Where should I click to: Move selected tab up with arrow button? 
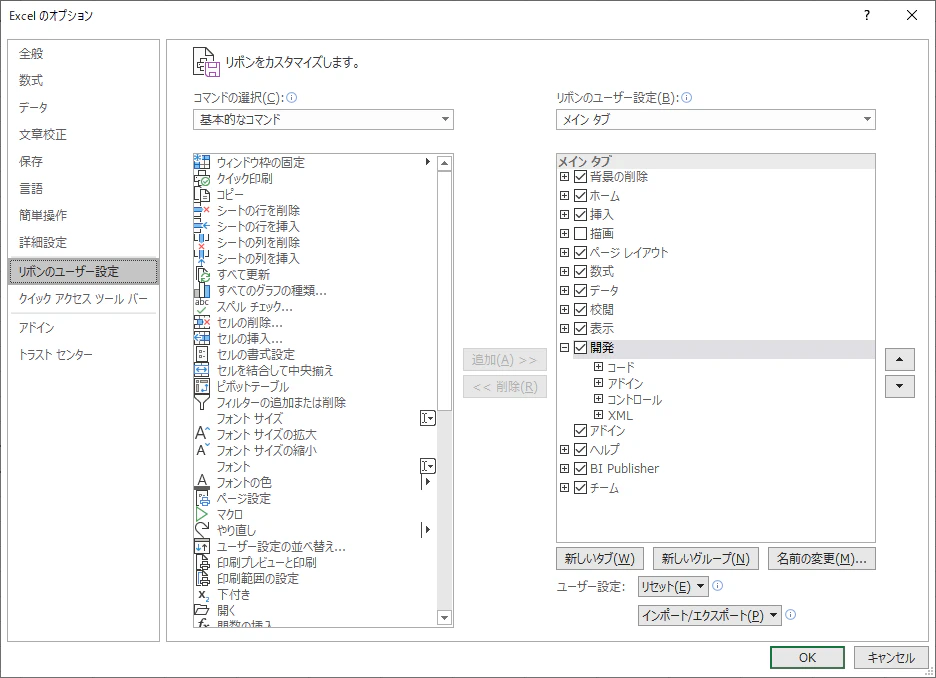[x=900, y=360]
